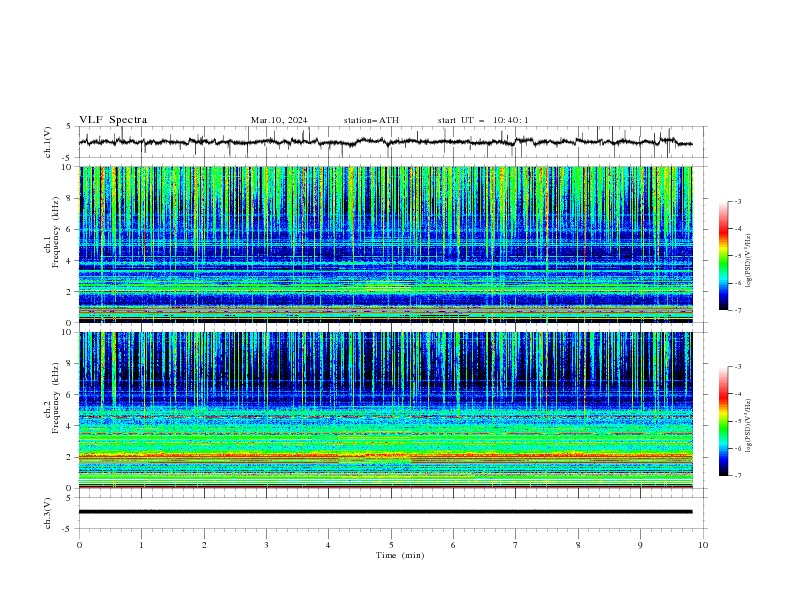
Task: Click inside the ch.1 spectrogram panel
Action: tap(386, 244)
